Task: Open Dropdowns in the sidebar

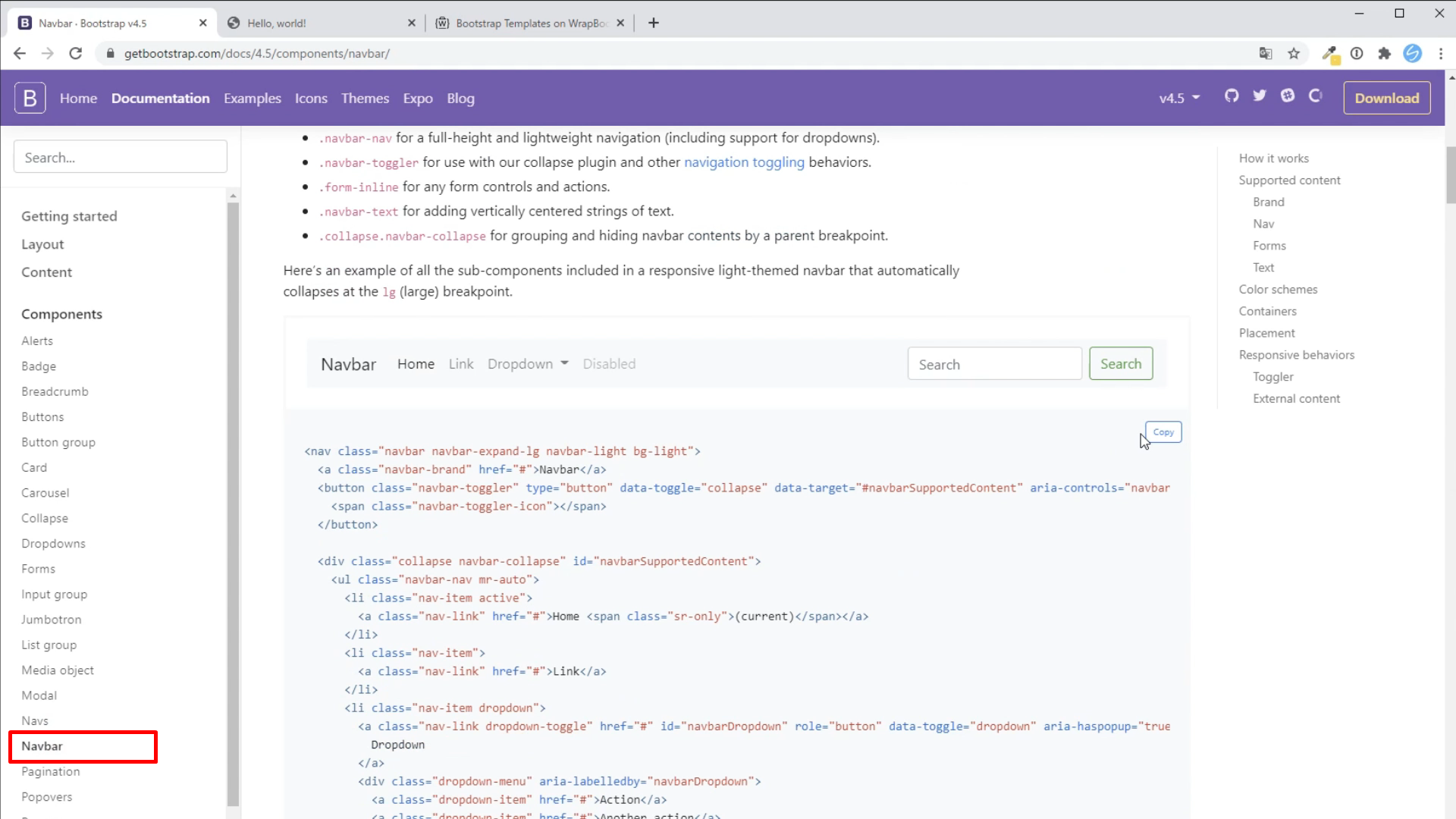Action: point(53,544)
